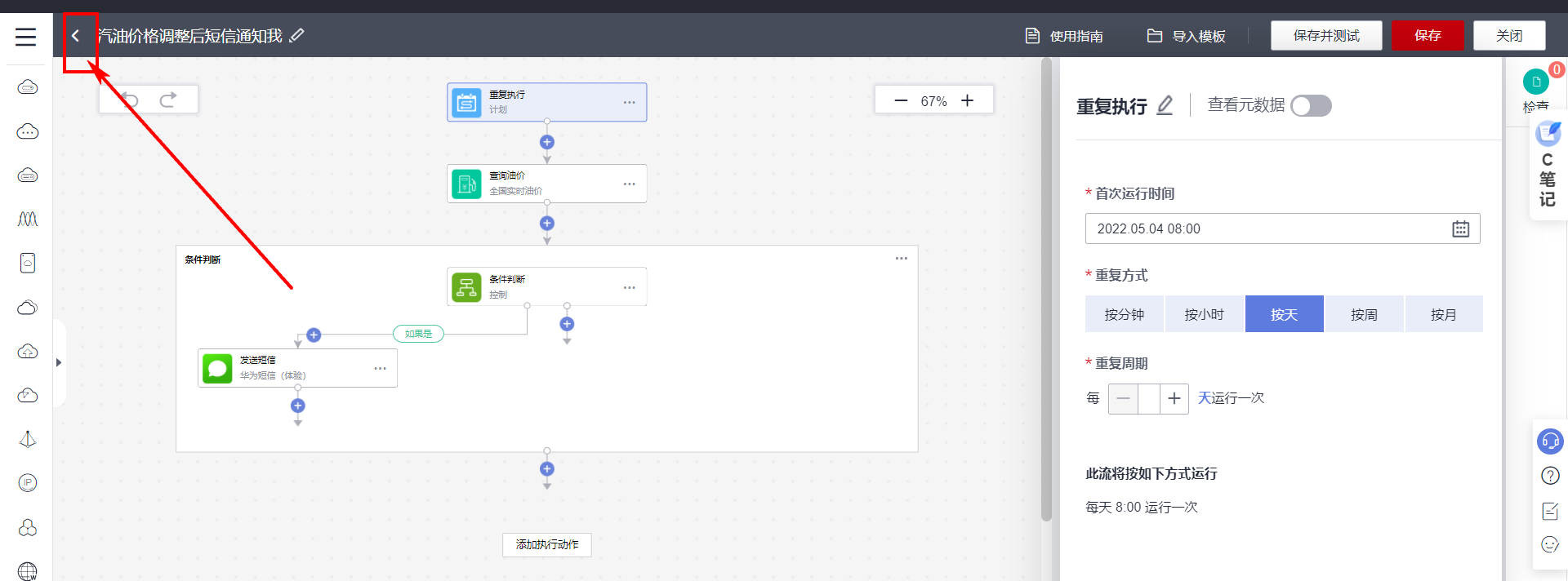This screenshot has width=1568, height=581.
Task: Select the 发送短信 message node icon
Action: [217, 368]
